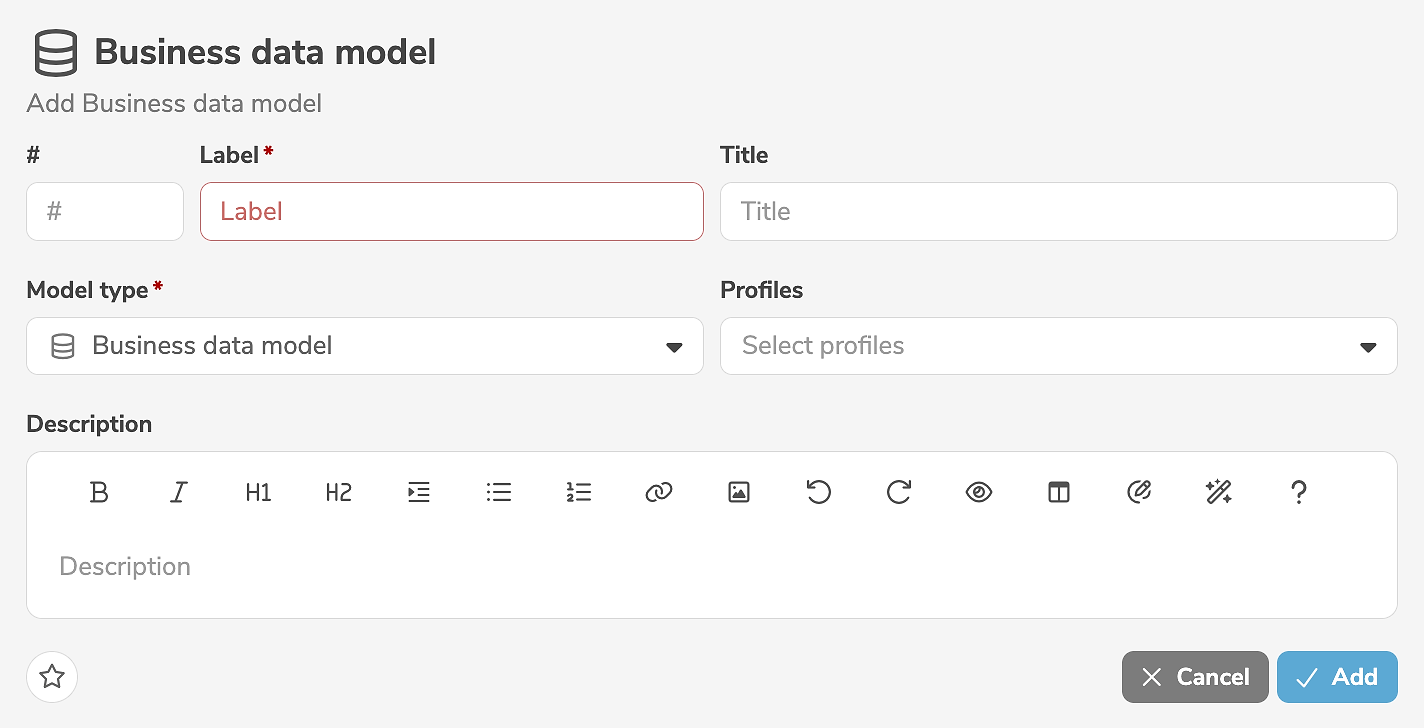Image resolution: width=1424 pixels, height=728 pixels.
Task: Toggle bold formatting in description editor
Action: (x=99, y=492)
